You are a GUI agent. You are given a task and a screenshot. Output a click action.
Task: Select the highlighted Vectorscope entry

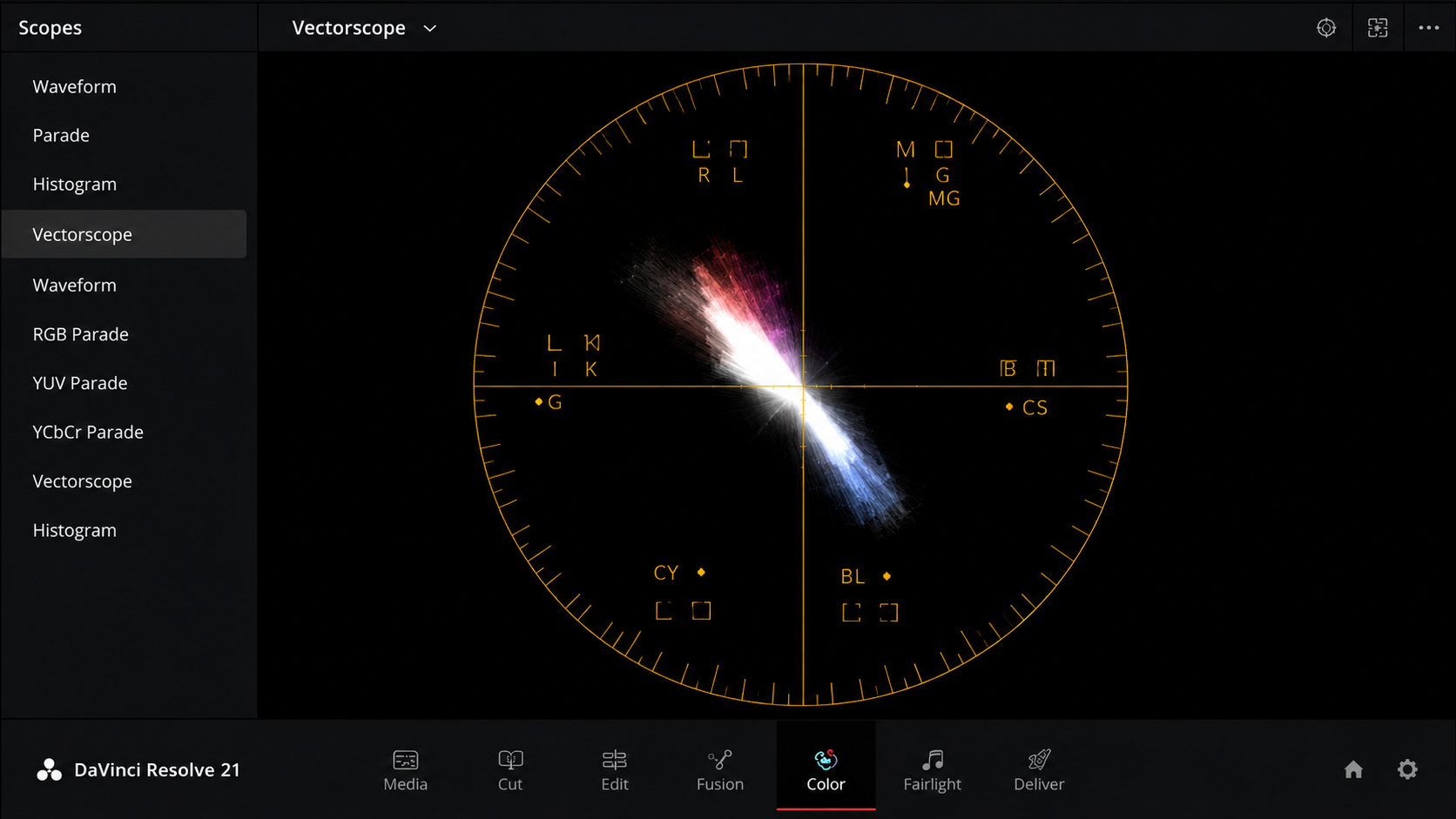124,234
